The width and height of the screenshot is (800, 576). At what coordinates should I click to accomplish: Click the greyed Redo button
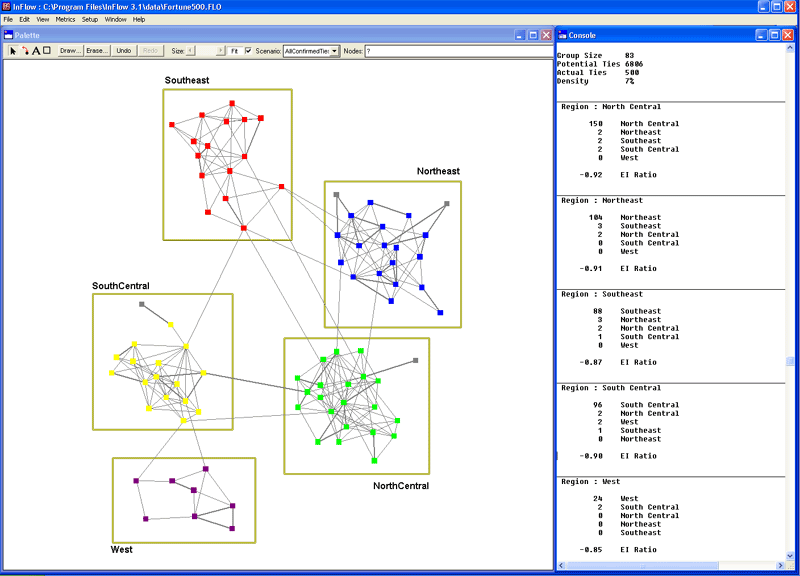coord(150,51)
